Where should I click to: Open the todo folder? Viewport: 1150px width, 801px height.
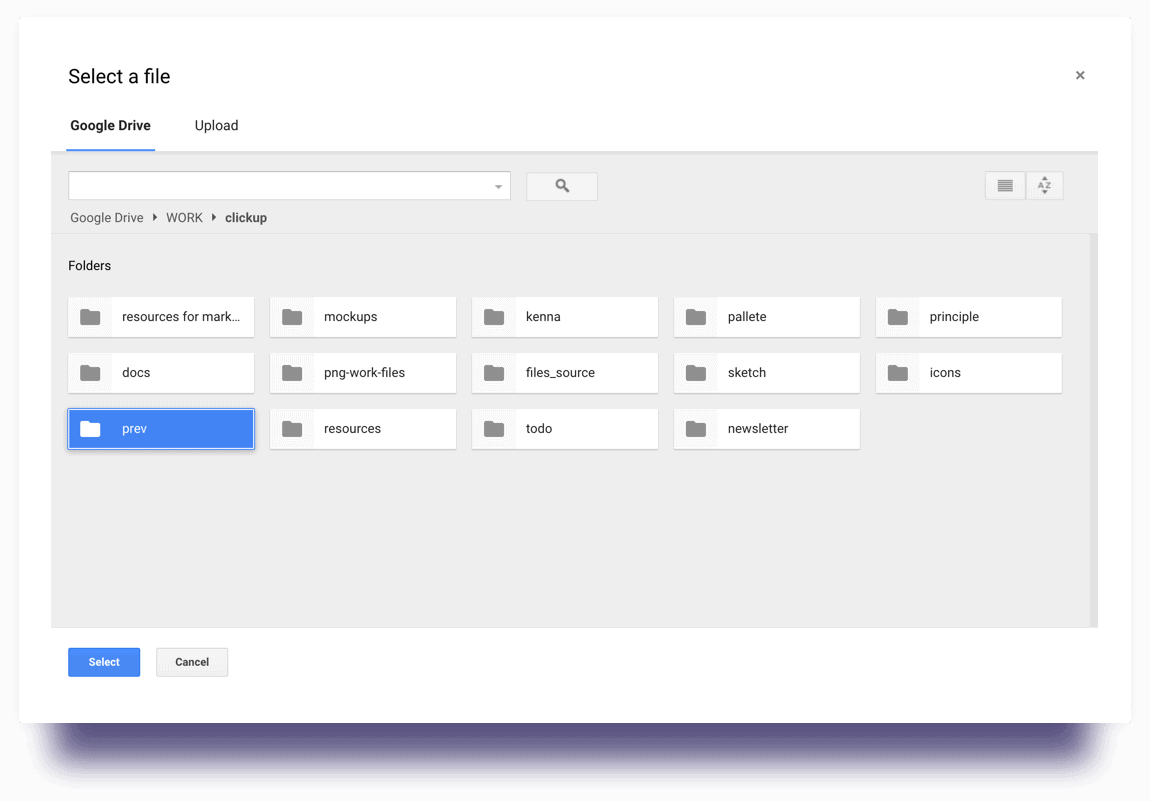coord(564,428)
